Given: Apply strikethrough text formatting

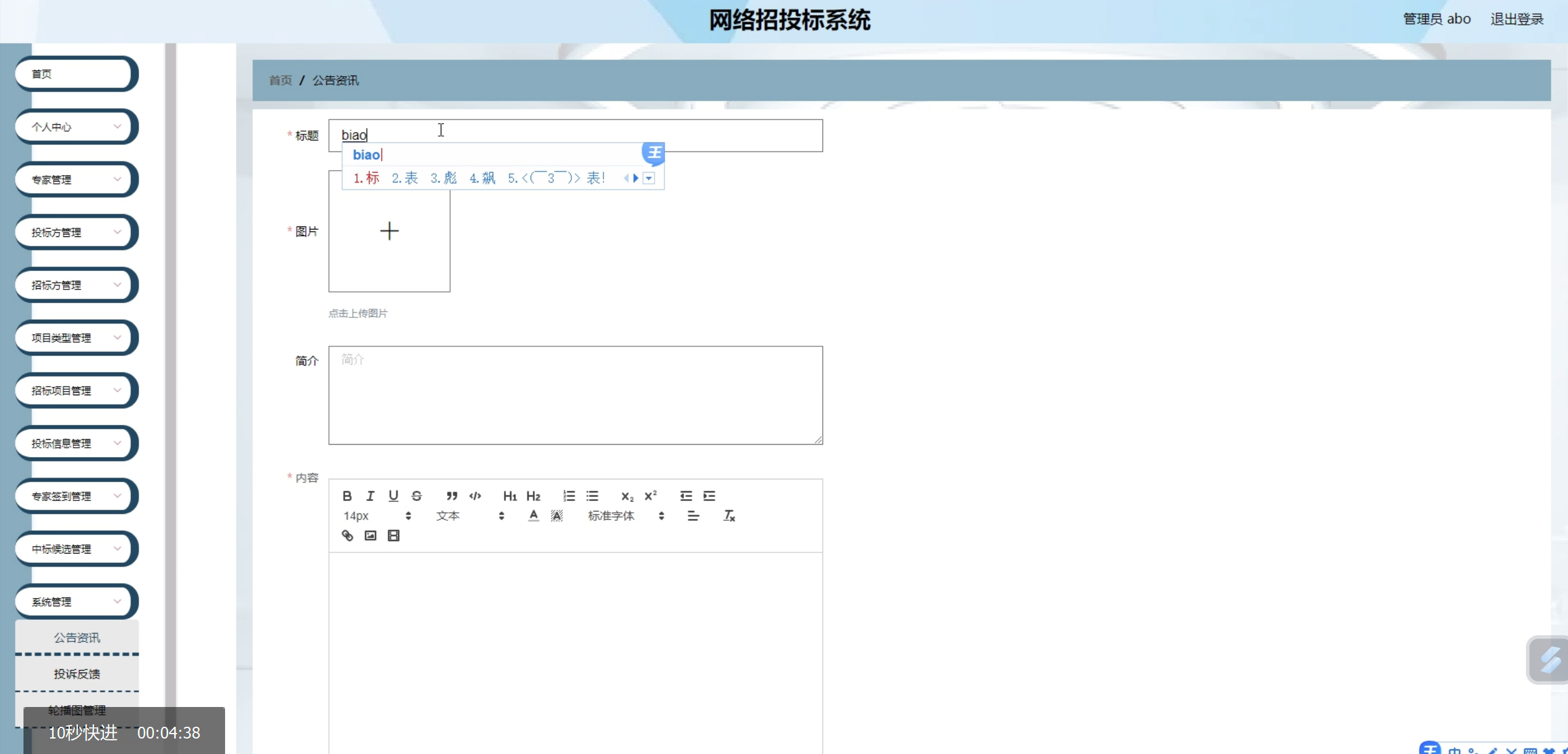Looking at the screenshot, I should tap(417, 495).
